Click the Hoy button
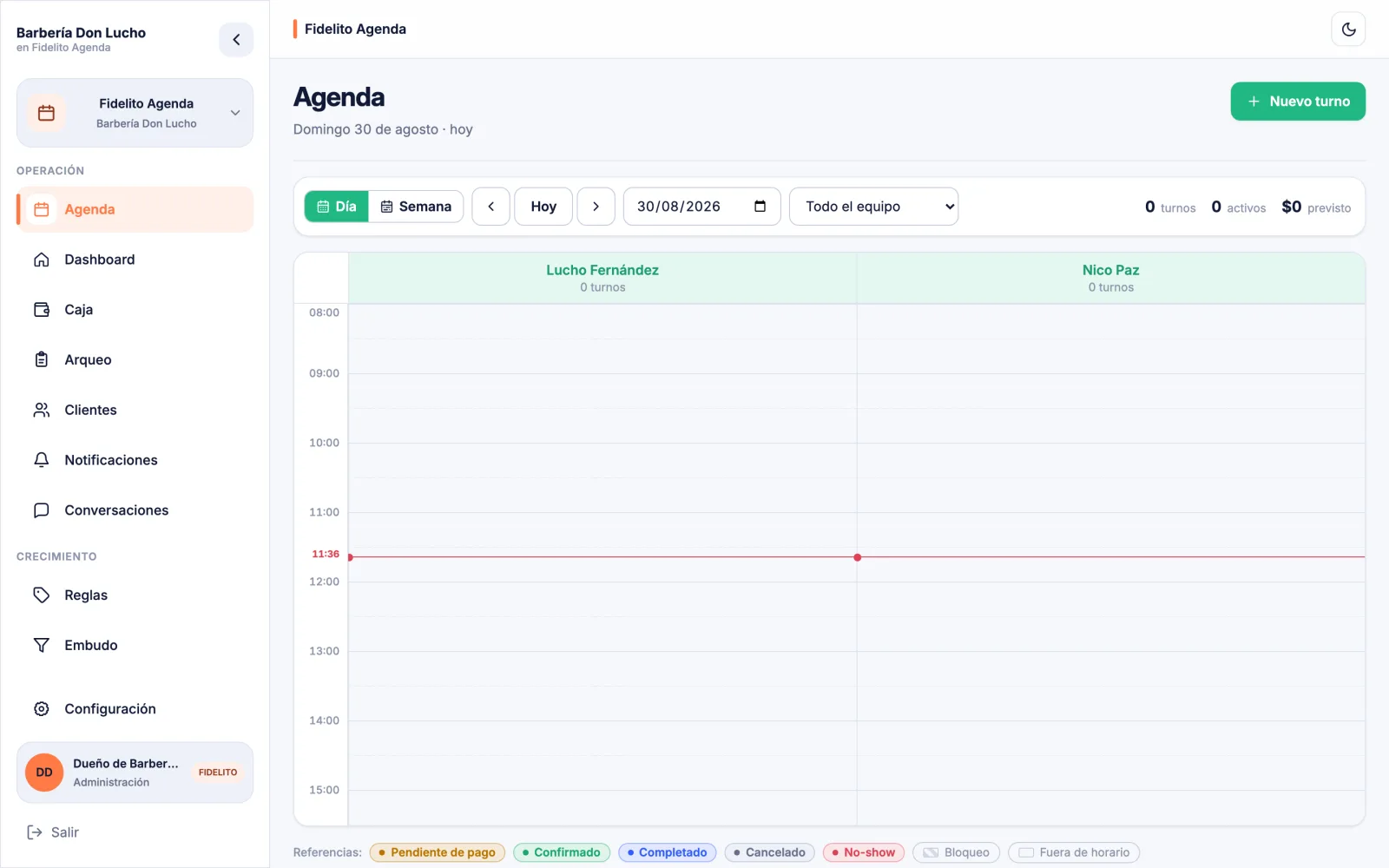The image size is (1389, 868). click(x=543, y=207)
